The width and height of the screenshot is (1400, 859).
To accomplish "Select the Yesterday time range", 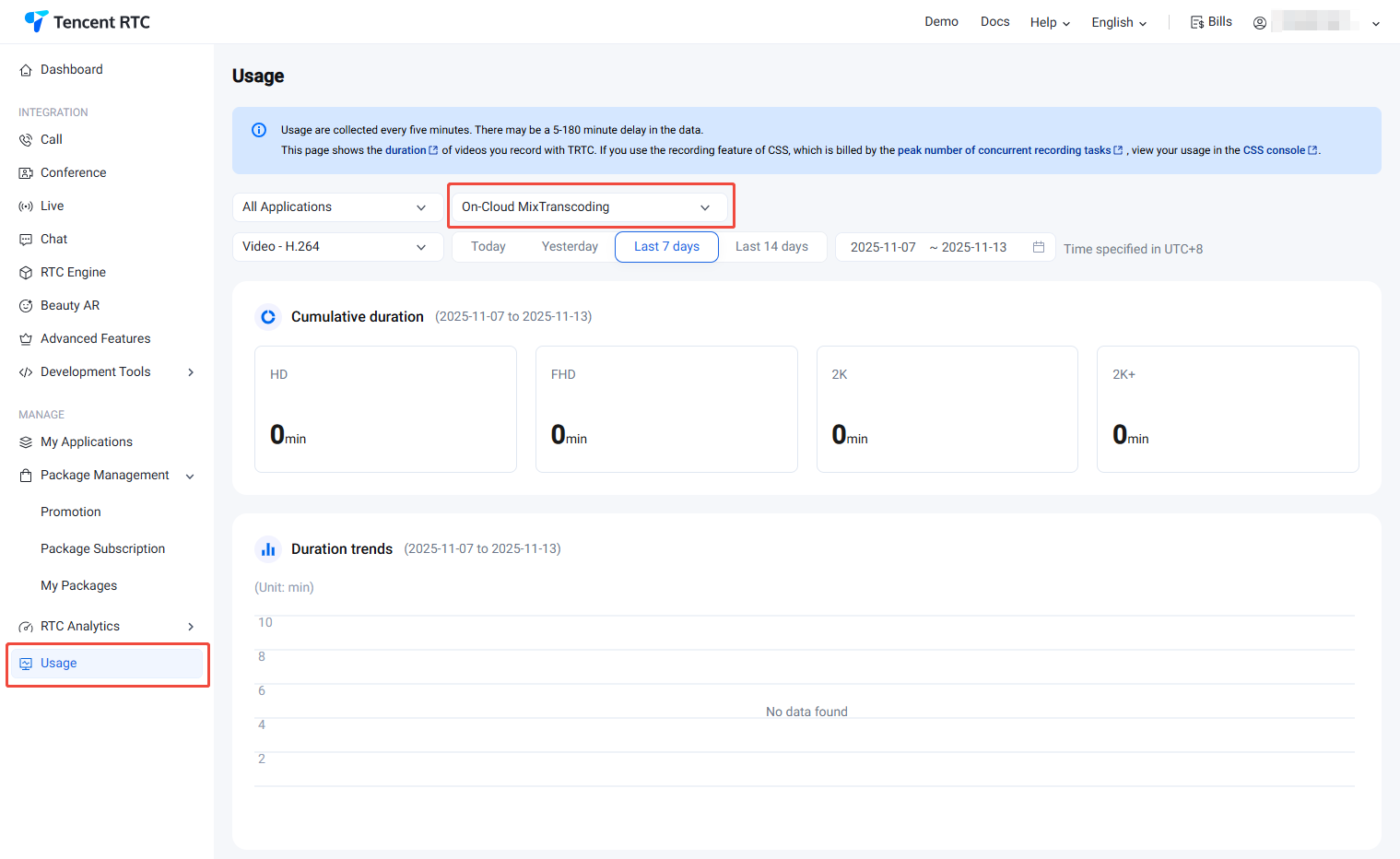I will pyautogui.click(x=570, y=246).
